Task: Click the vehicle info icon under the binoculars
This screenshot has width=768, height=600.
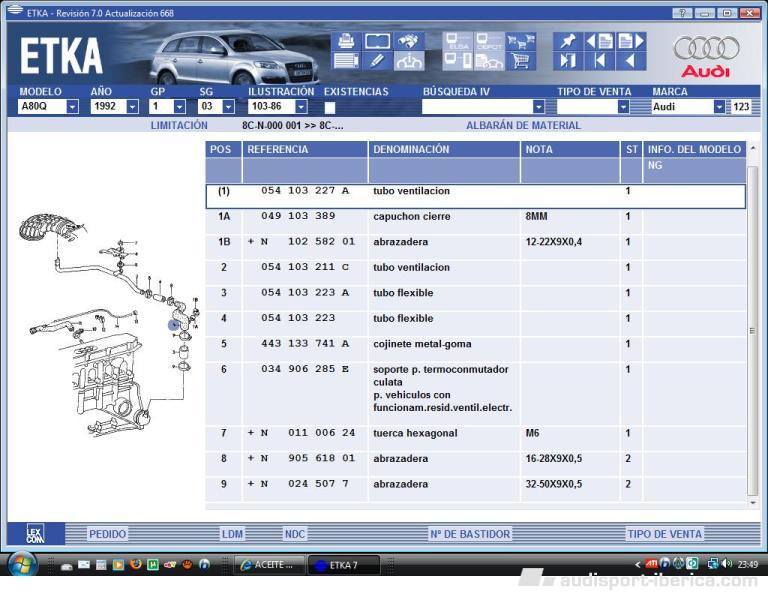Action: pos(408,61)
